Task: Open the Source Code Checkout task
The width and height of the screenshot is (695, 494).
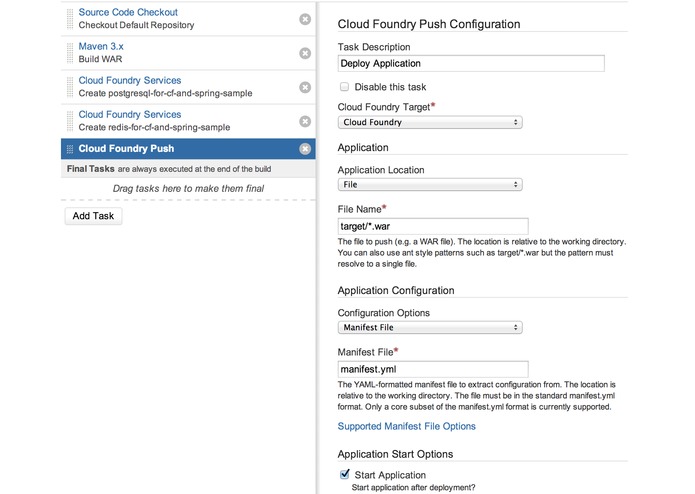Action: pyautogui.click(x=128, y=12)
